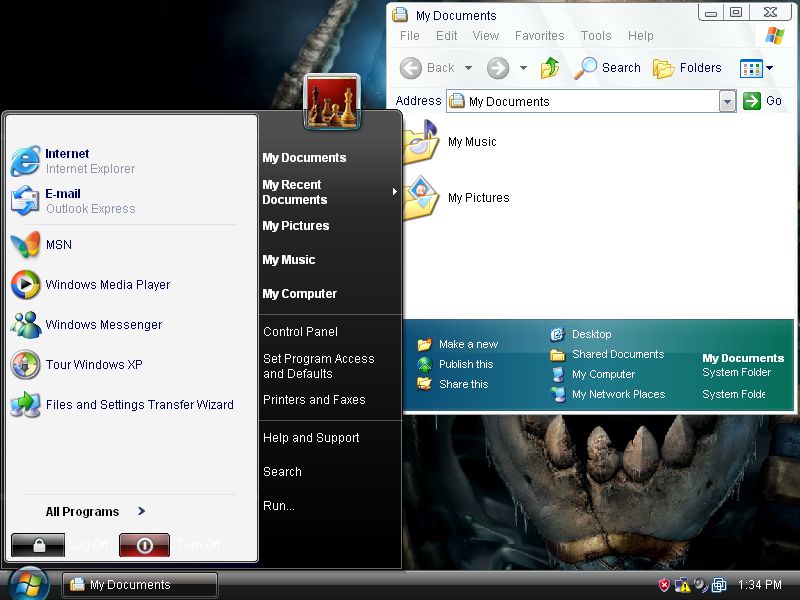This screenshot has height=600, width=800.
Task: Open My Computer link in task pane
Action: pyautogui.click(x=593, y=374)
